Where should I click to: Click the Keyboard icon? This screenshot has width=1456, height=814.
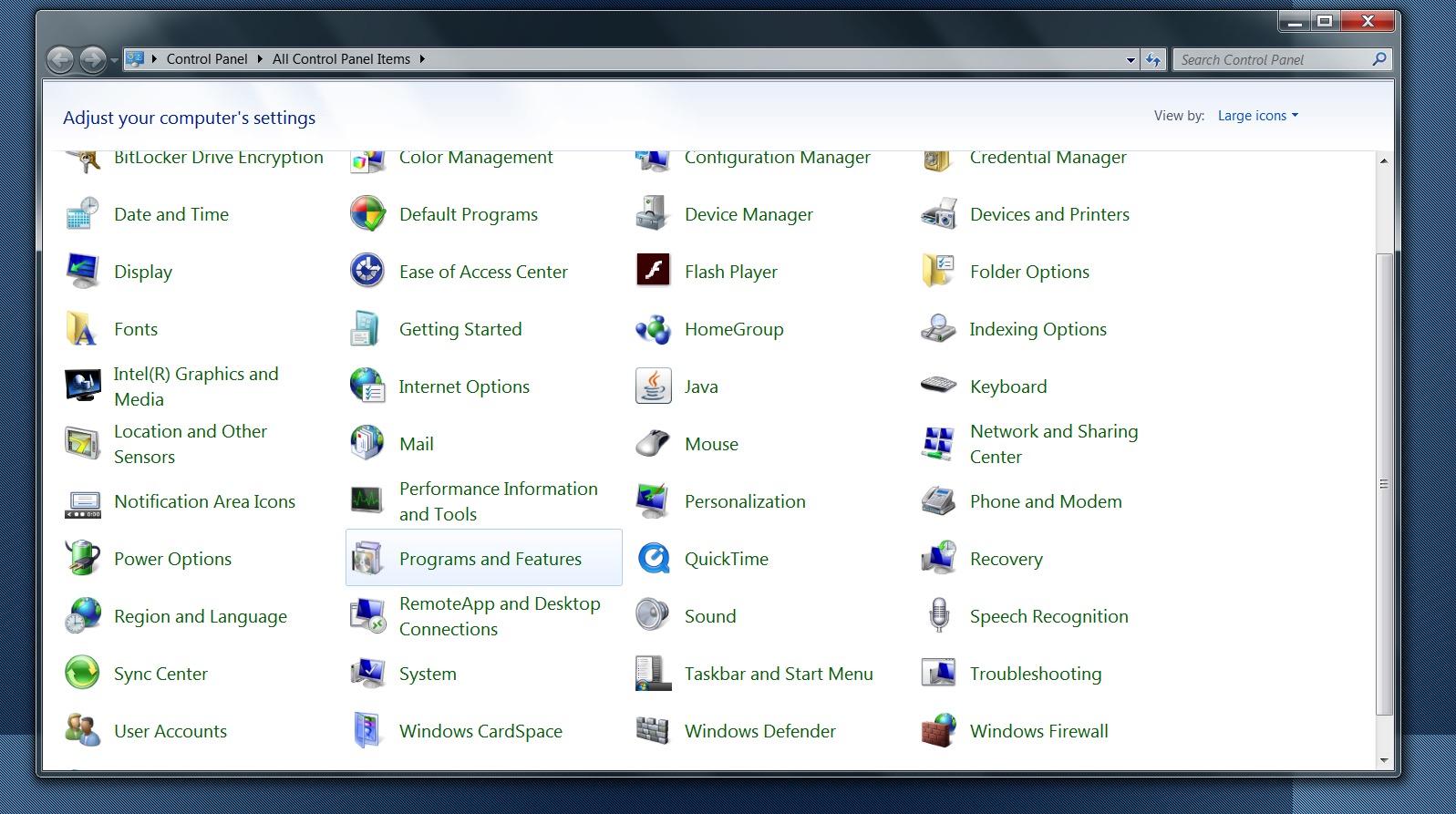pyautogui.click(x=939, y=386)
